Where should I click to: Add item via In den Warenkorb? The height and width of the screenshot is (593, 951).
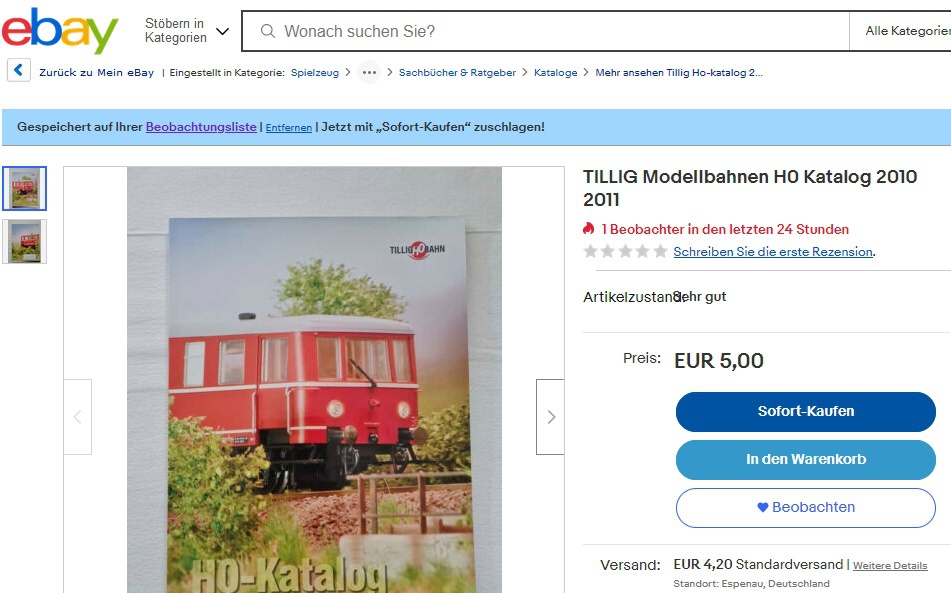pyautogui.click(x=805, y=460)
